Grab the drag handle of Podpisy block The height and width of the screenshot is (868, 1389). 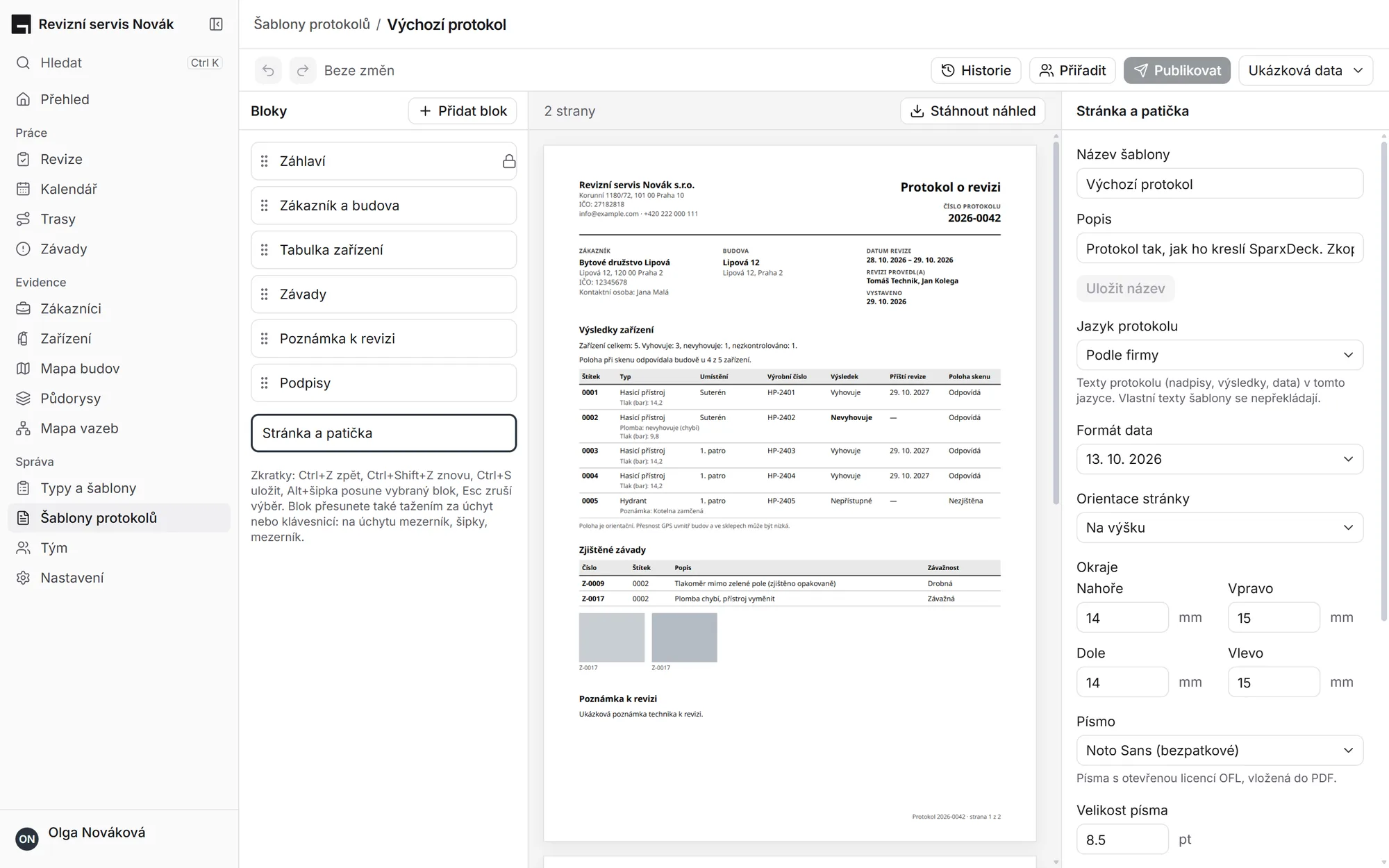(264, 383)
